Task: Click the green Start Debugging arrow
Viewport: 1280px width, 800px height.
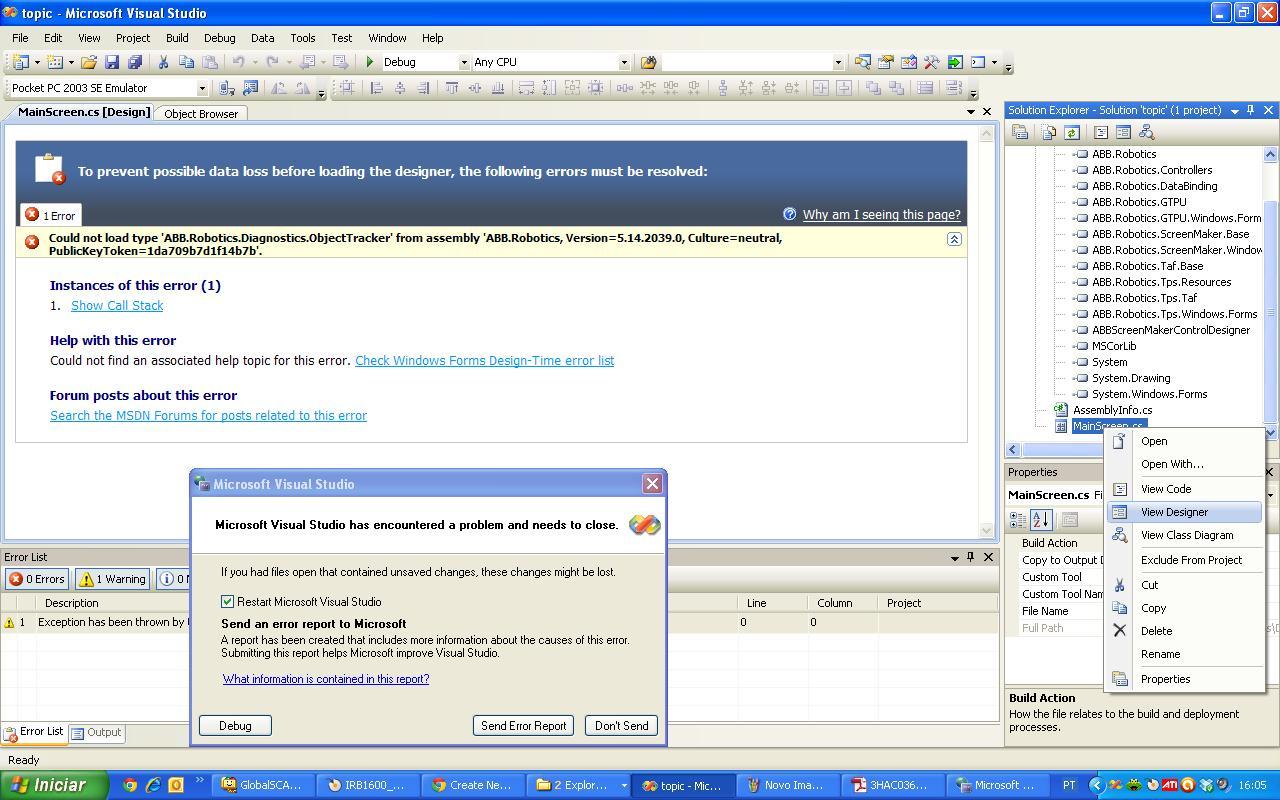Action: point(370,62)
